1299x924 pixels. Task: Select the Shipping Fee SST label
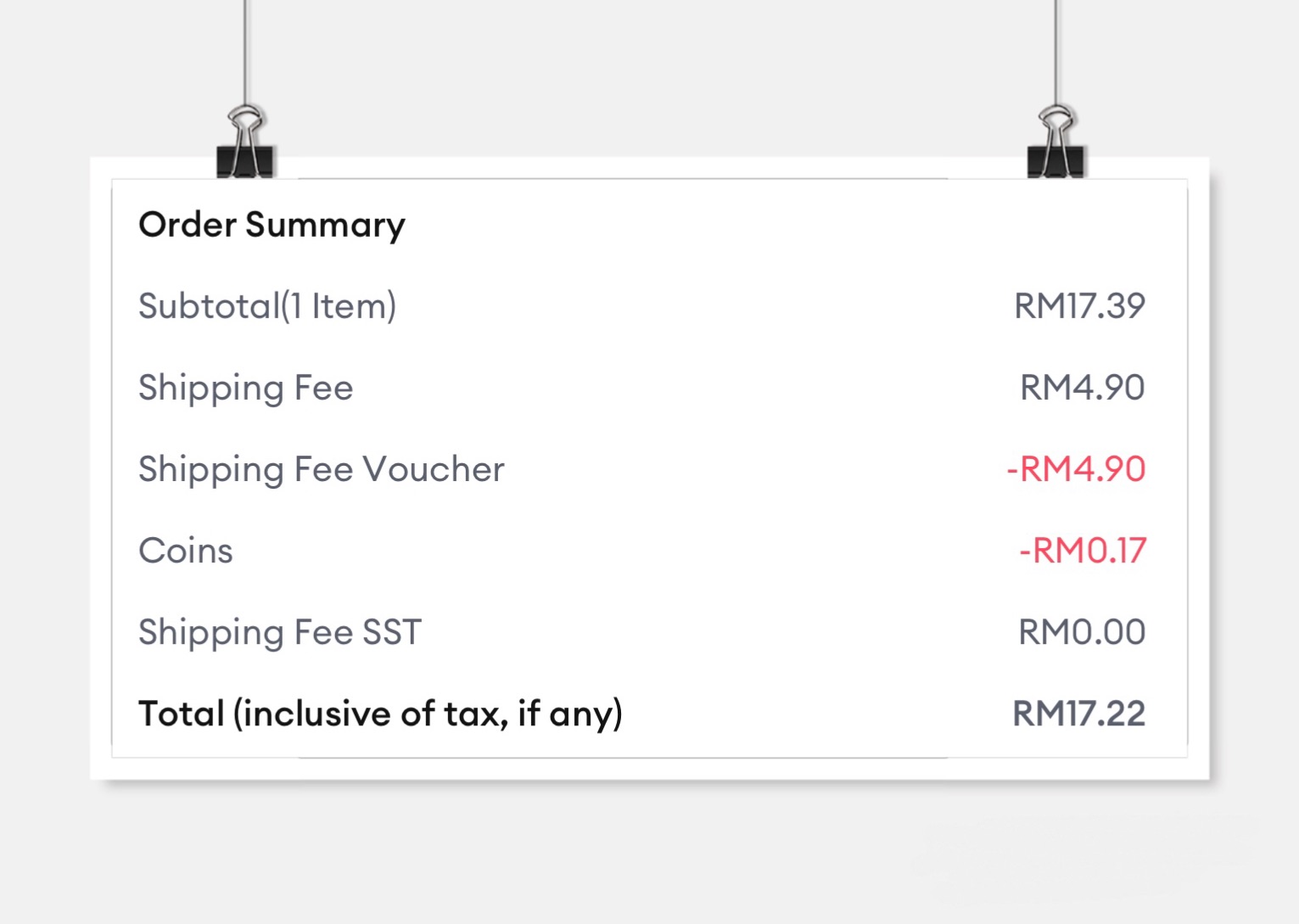(279, 632)
